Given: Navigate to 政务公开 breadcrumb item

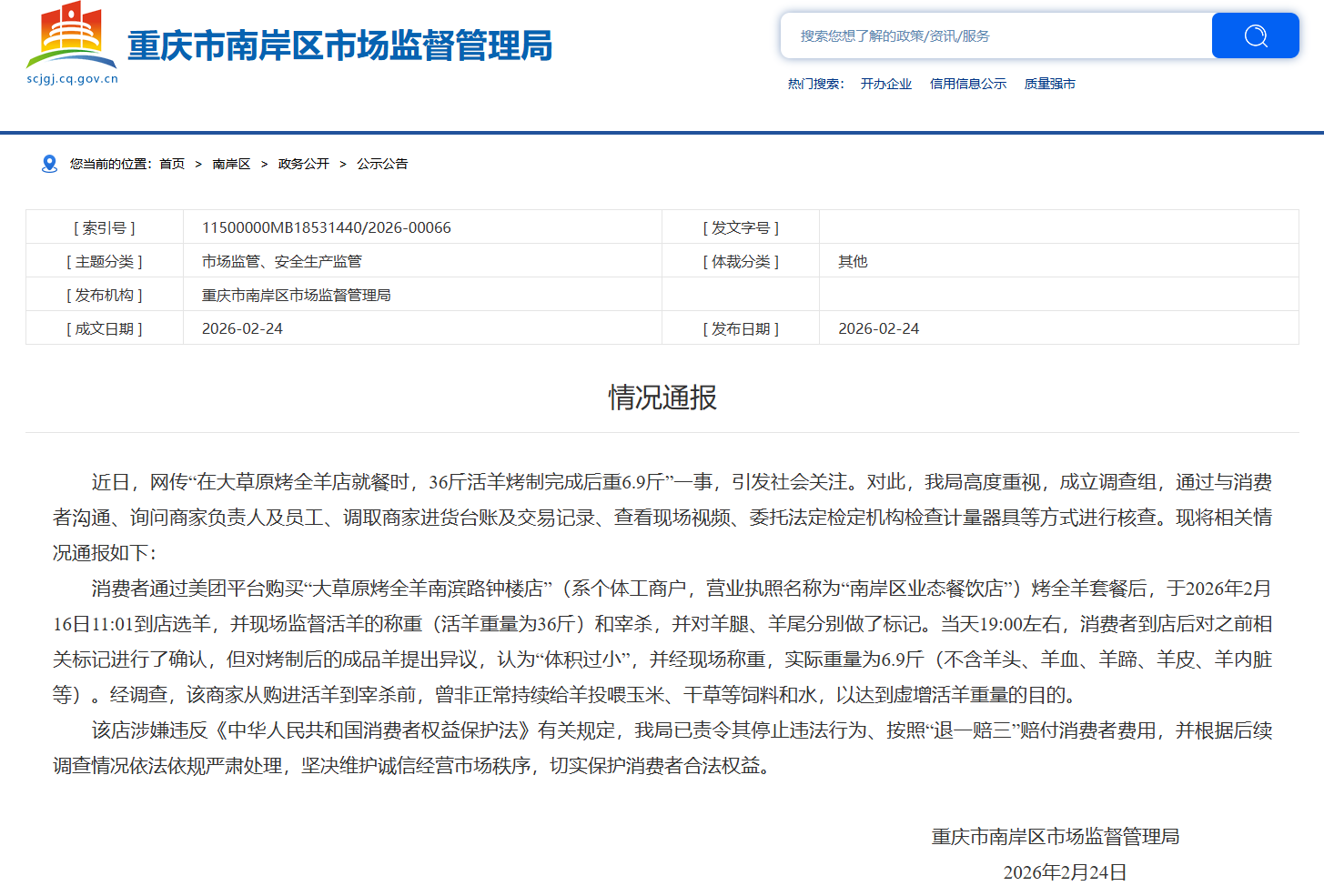Looking at the screenshot, I should 303,164.
